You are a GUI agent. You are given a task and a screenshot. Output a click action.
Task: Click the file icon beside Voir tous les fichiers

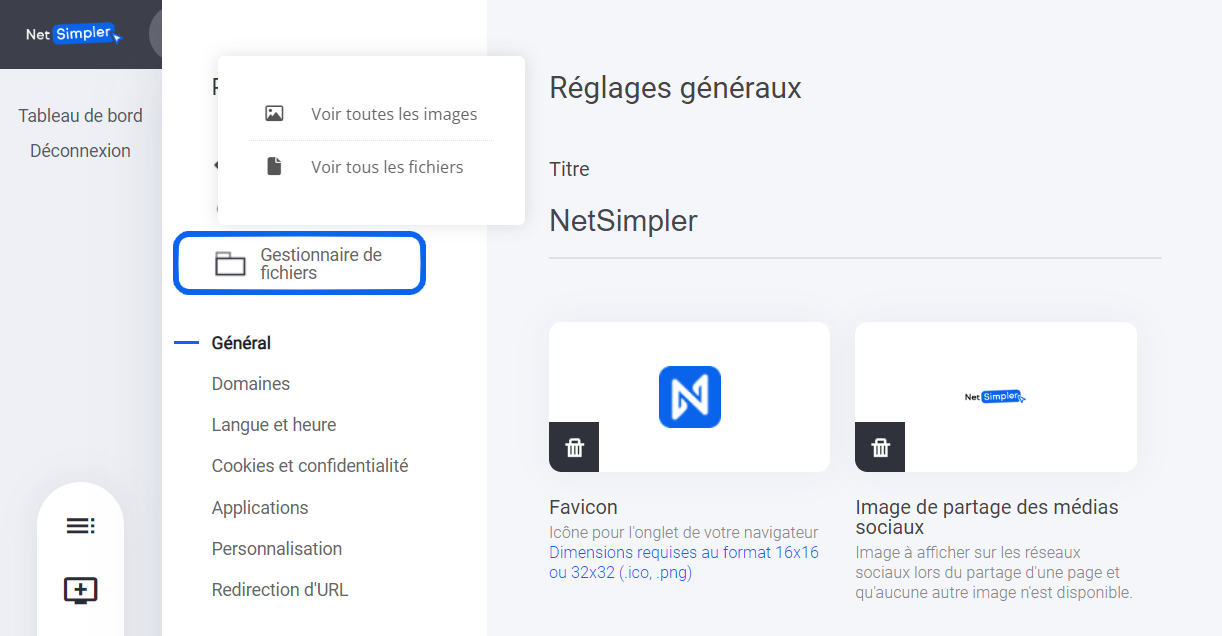point(274,167)
